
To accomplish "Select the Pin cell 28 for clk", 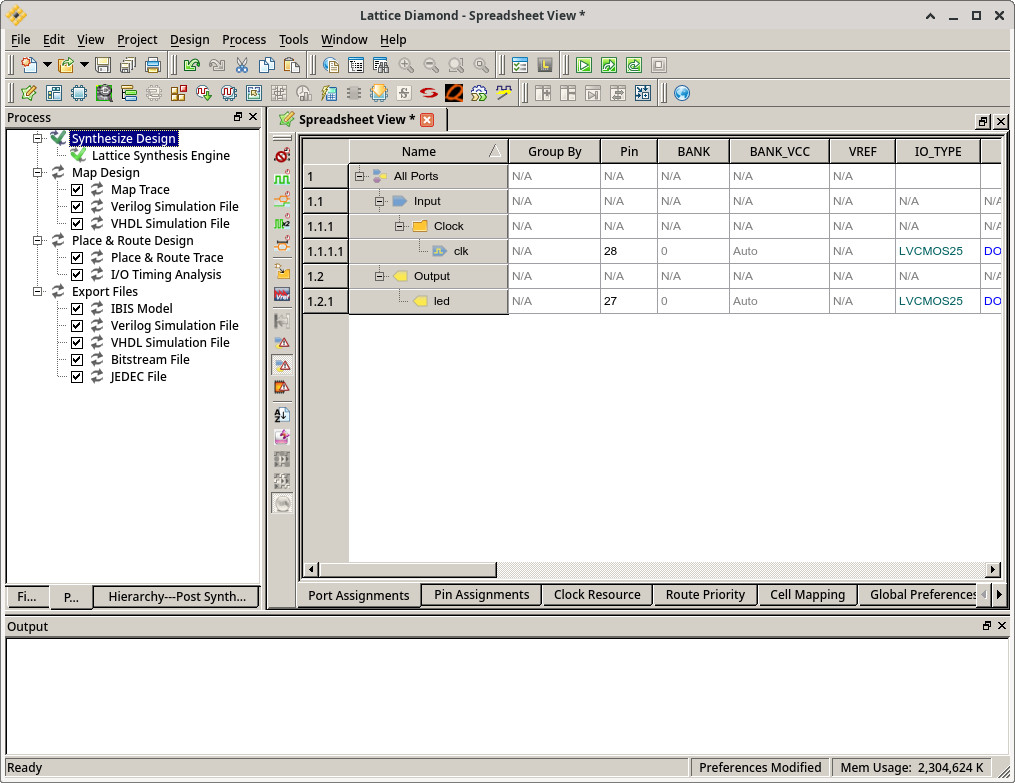I will [629, 251].
